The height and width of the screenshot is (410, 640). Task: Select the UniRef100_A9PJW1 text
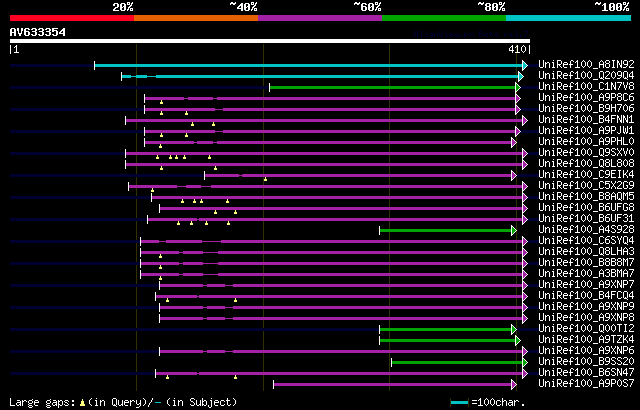tap(586, 131)
